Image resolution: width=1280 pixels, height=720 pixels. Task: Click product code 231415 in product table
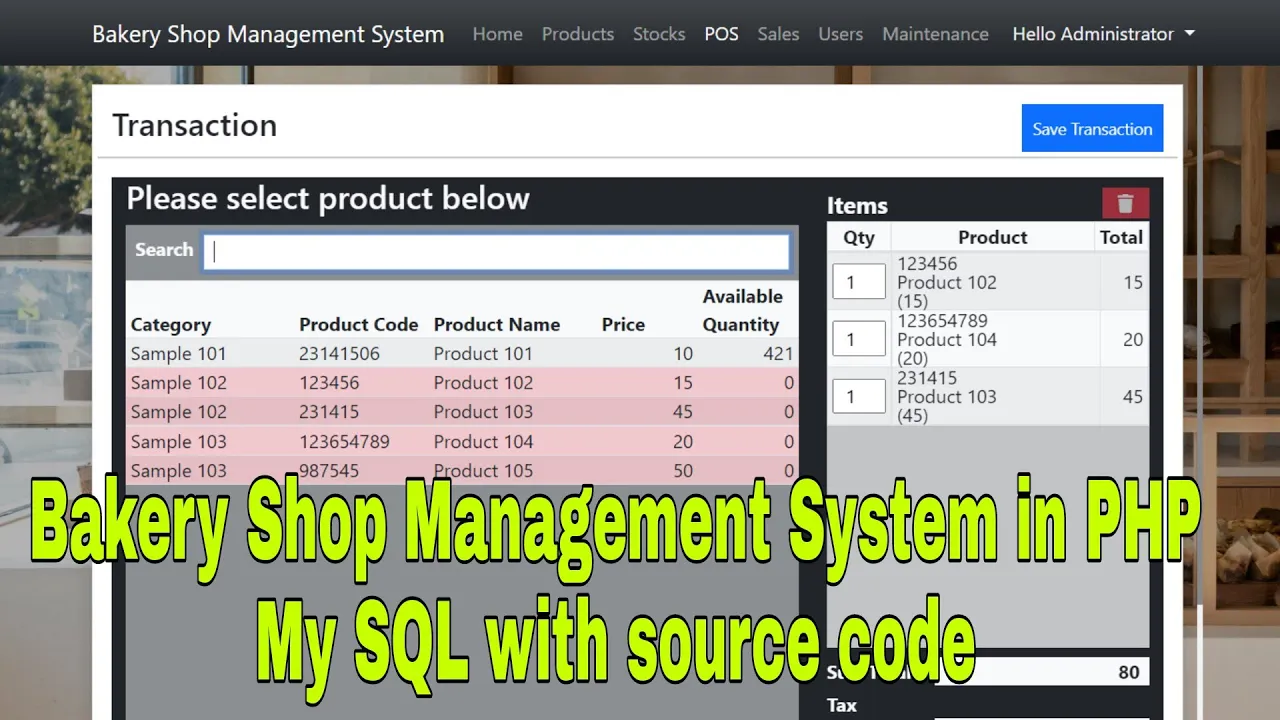pos(329,411)
